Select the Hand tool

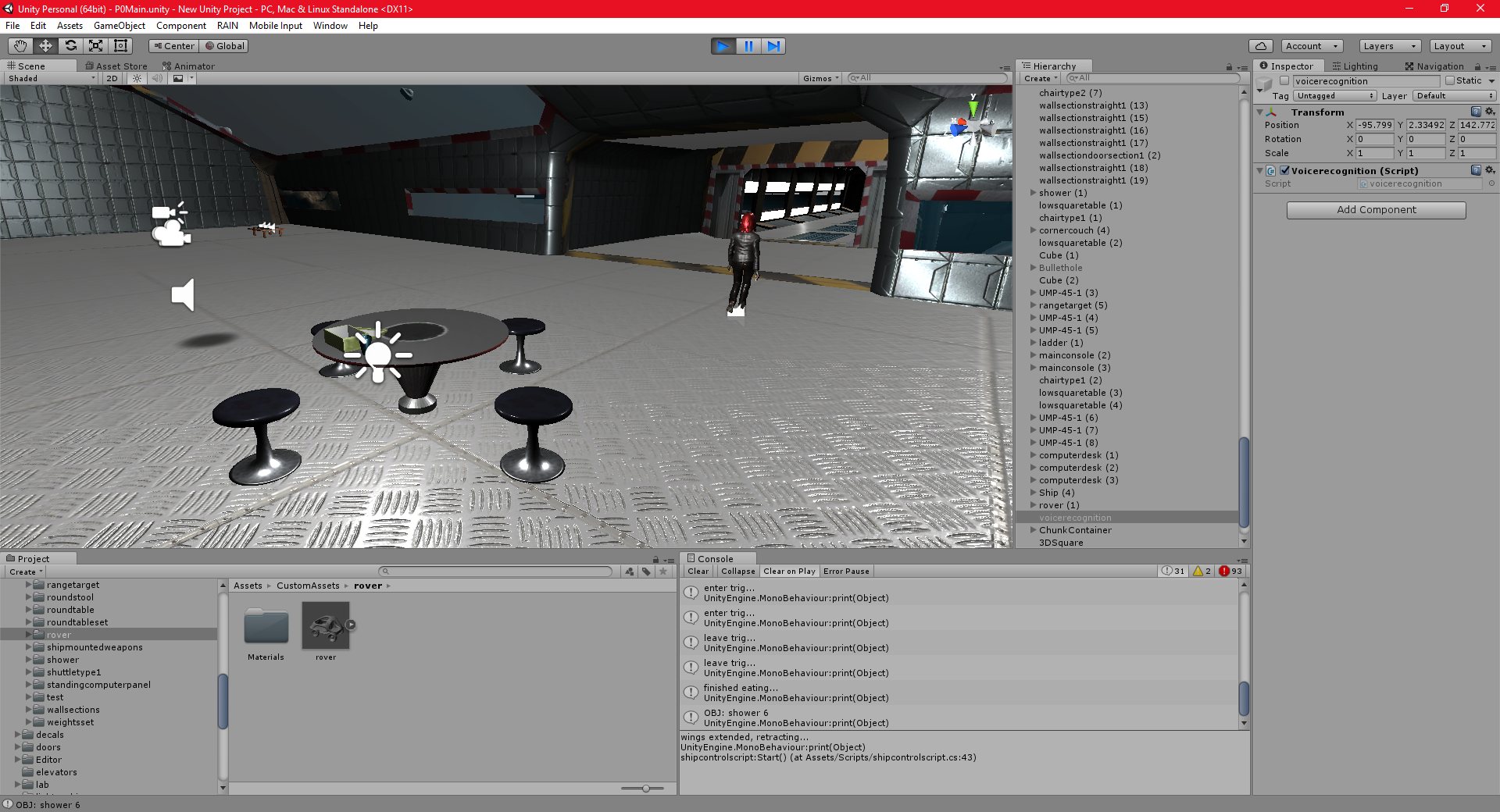click(20, 46)
